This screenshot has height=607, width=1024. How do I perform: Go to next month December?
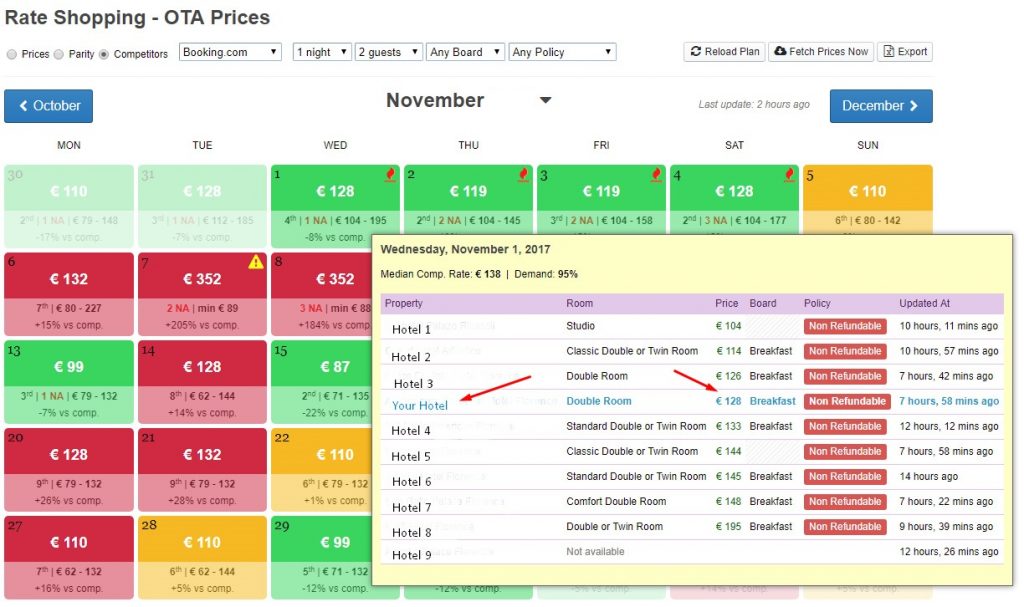pos(880,106)
